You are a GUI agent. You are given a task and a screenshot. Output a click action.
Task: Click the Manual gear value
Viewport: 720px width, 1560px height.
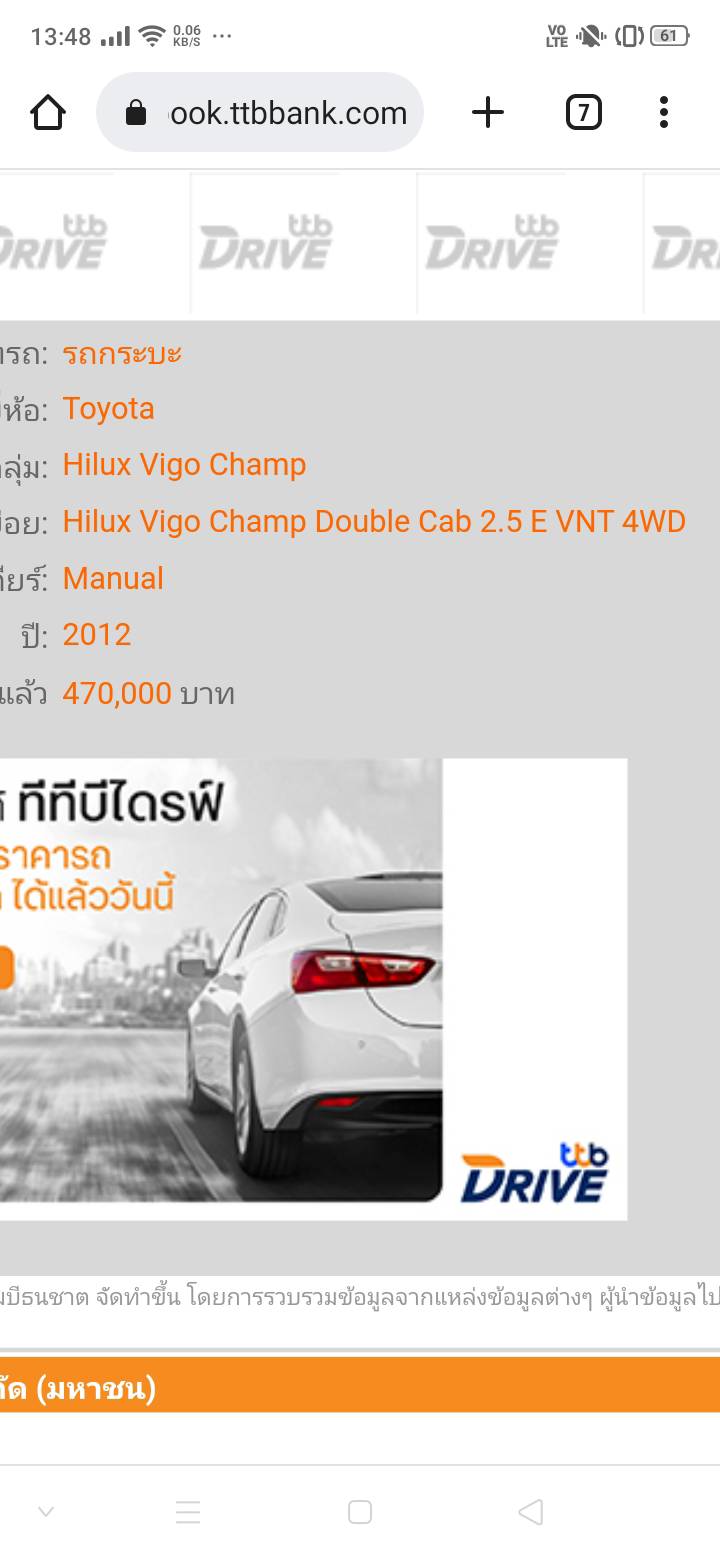point(113,578)
